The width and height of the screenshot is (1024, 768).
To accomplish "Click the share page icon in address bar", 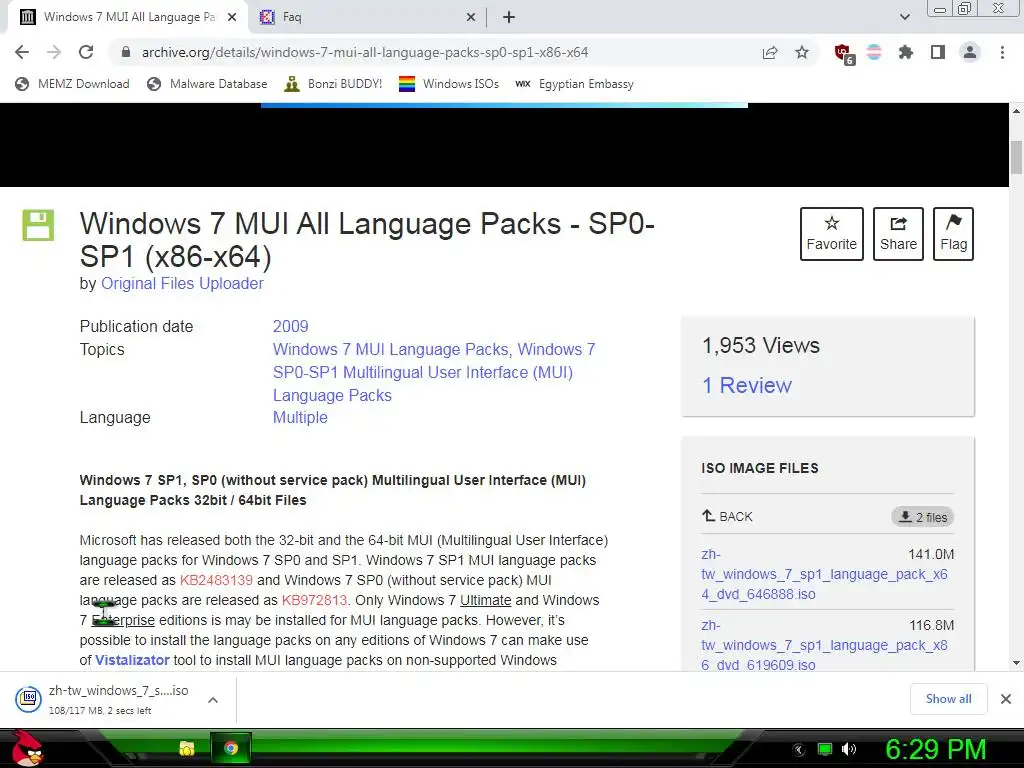I will (770, 52).
